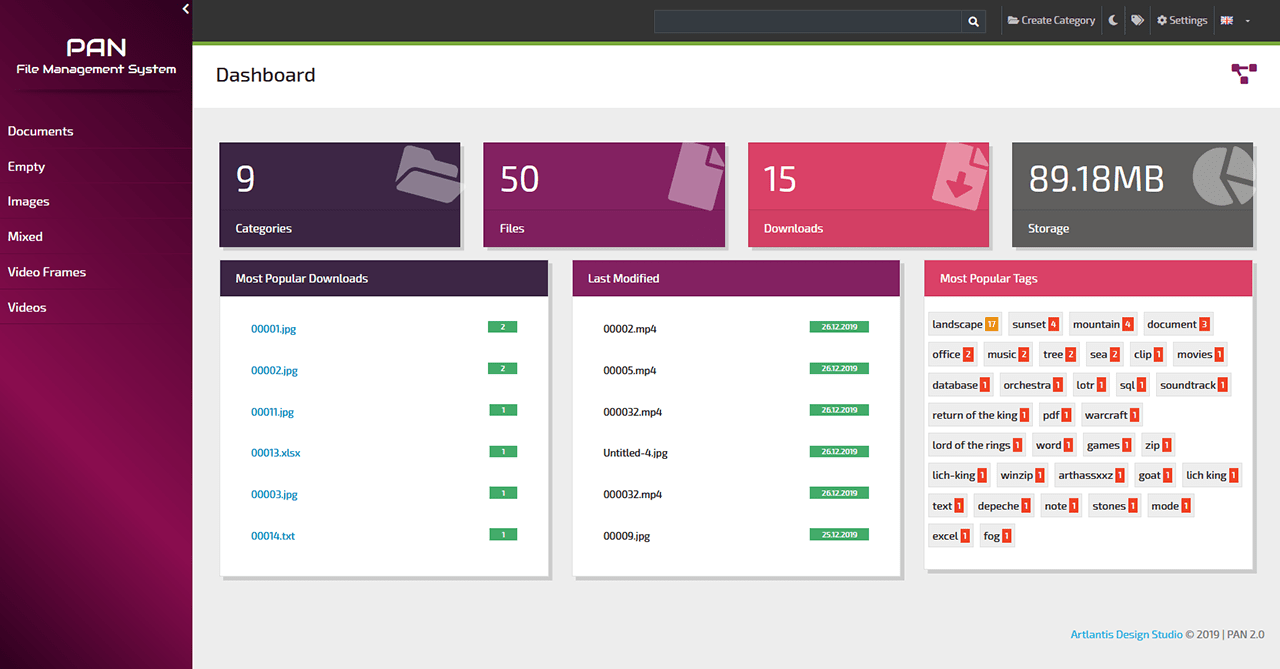This screenshot has width=1280, height=669.
Task: Open the 00001.jpg file link
Action: pyautogui.click(x=274, y=329)
